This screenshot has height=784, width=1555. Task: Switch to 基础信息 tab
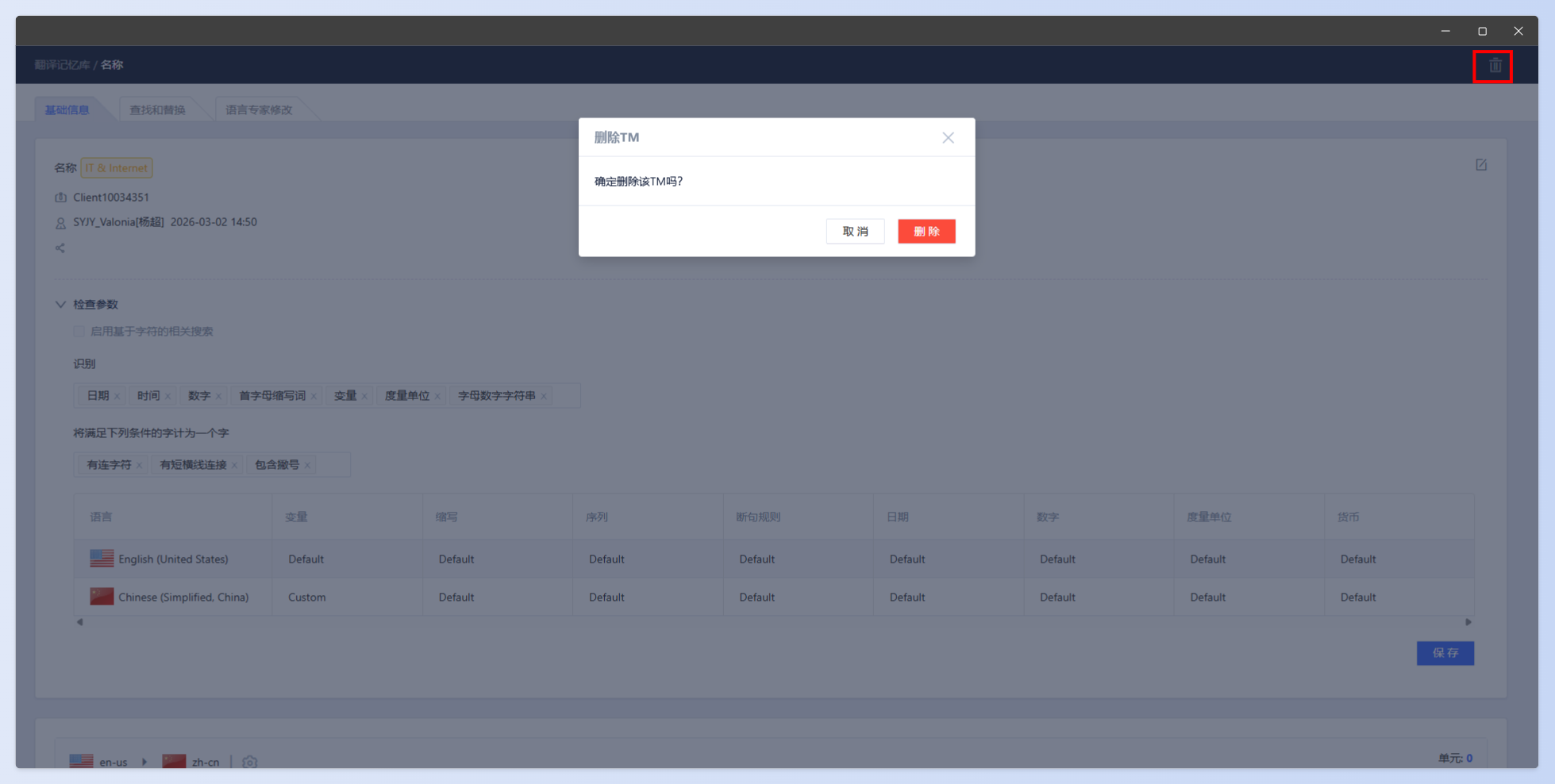click(67, 110)
